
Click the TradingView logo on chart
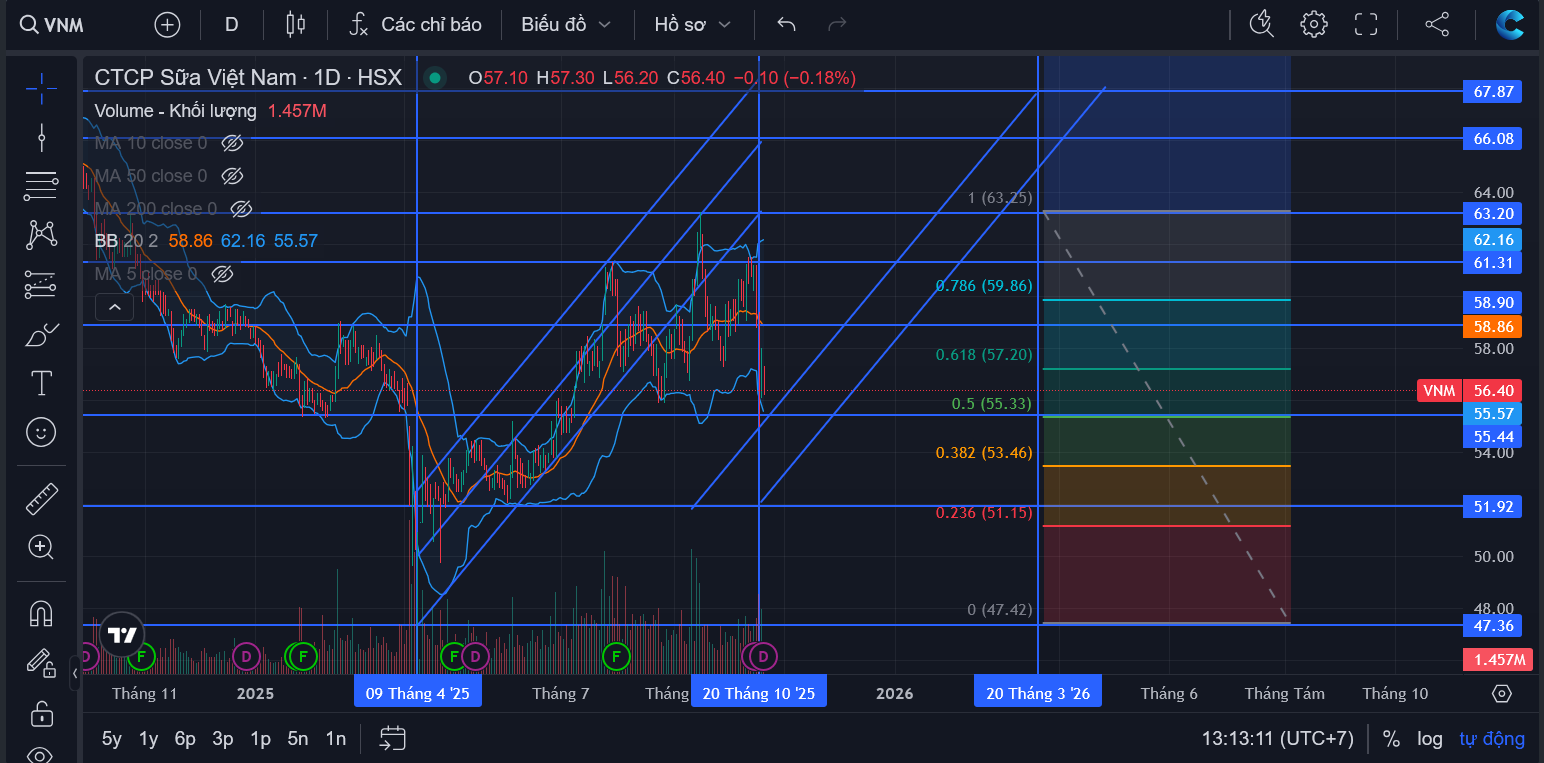click(122, 635)
